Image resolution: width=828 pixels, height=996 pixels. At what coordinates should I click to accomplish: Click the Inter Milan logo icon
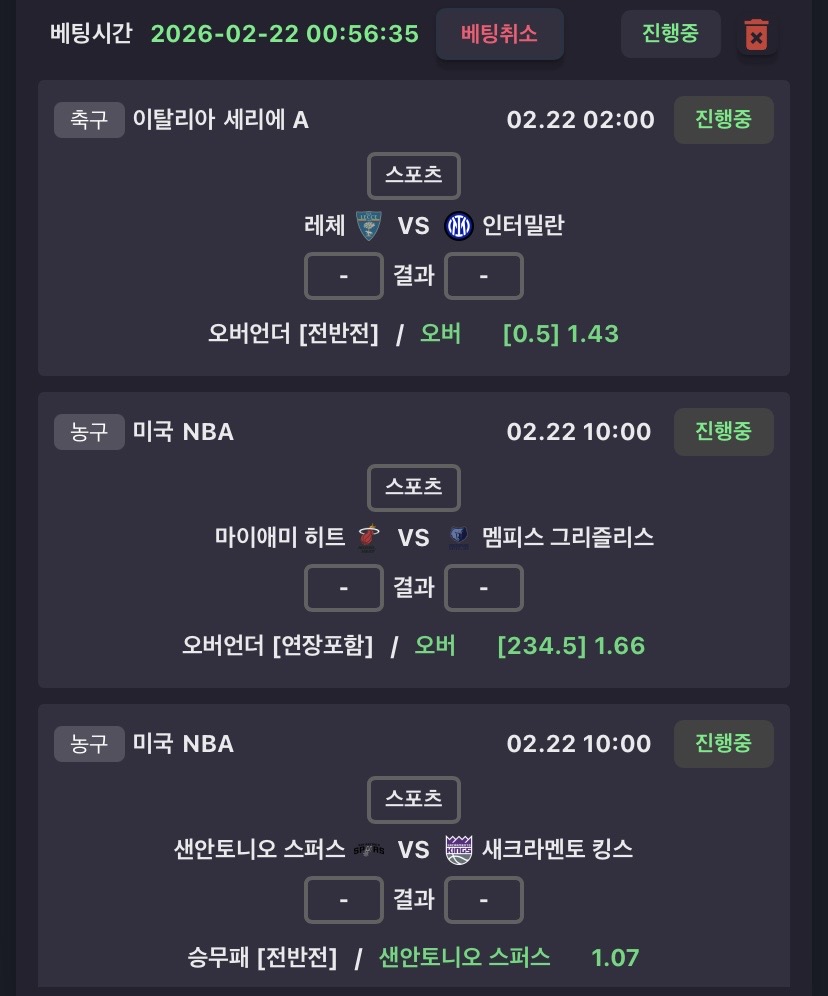[x=458, y=226]
